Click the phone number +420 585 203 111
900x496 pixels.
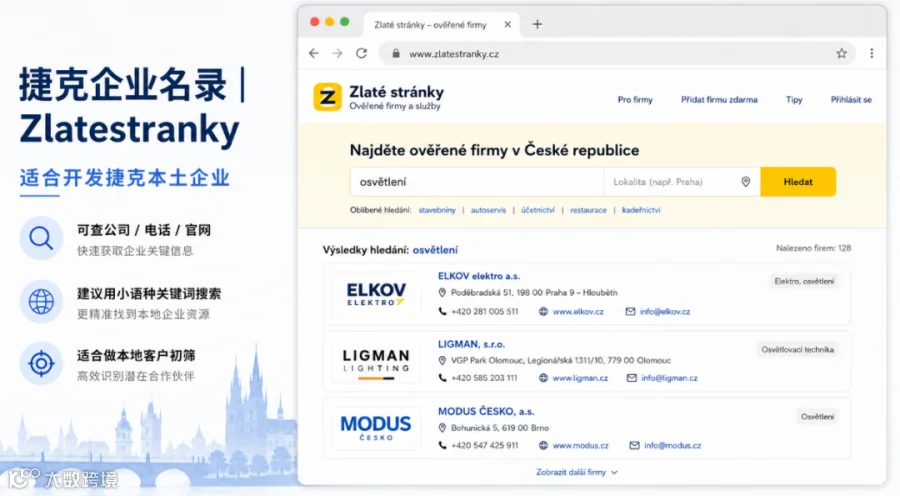(x=484, y=378)
